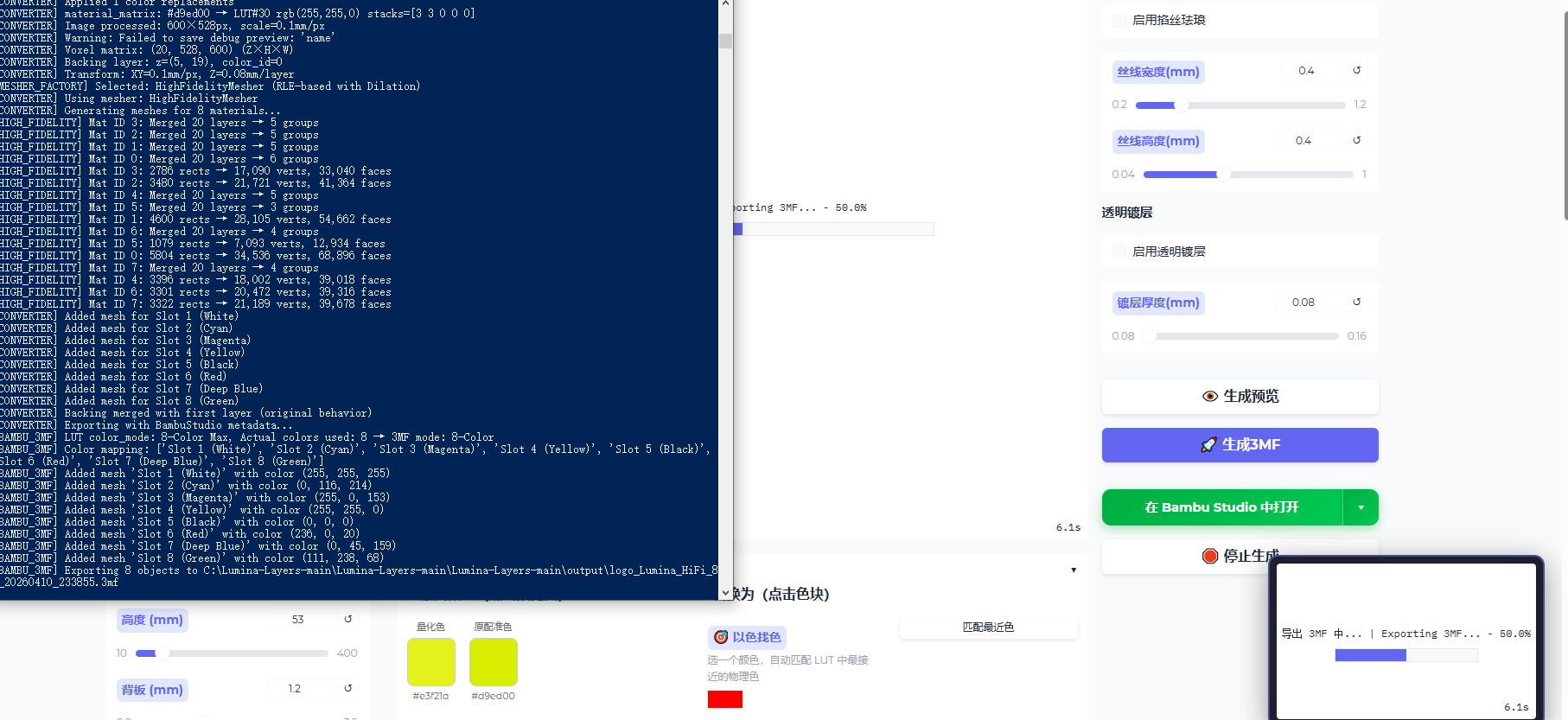This screenshot has width=1568, height=720.
Task: Collapse the section arrow above 点击色块
Action: [1074, 570]
